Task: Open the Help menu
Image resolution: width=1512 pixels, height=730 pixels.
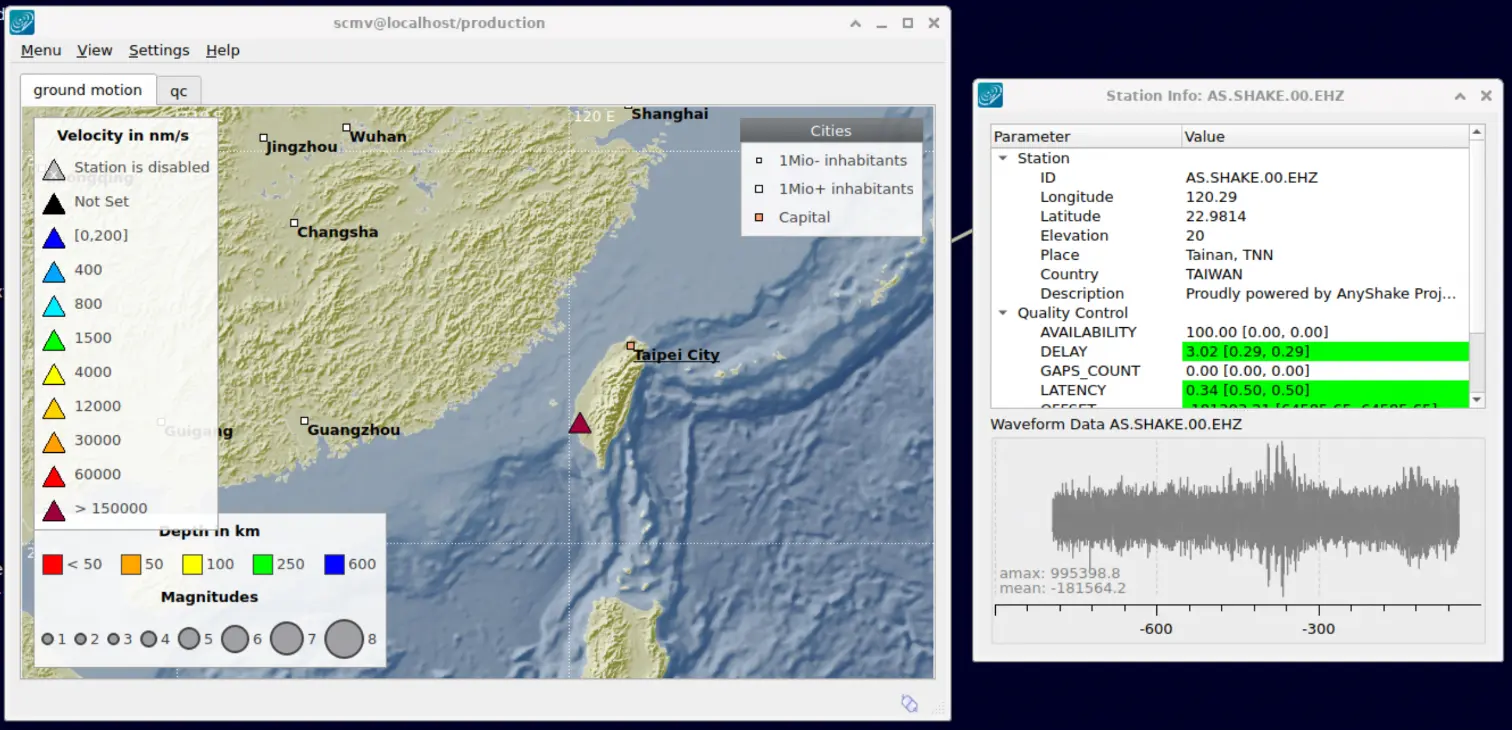Action: [223, 50]
